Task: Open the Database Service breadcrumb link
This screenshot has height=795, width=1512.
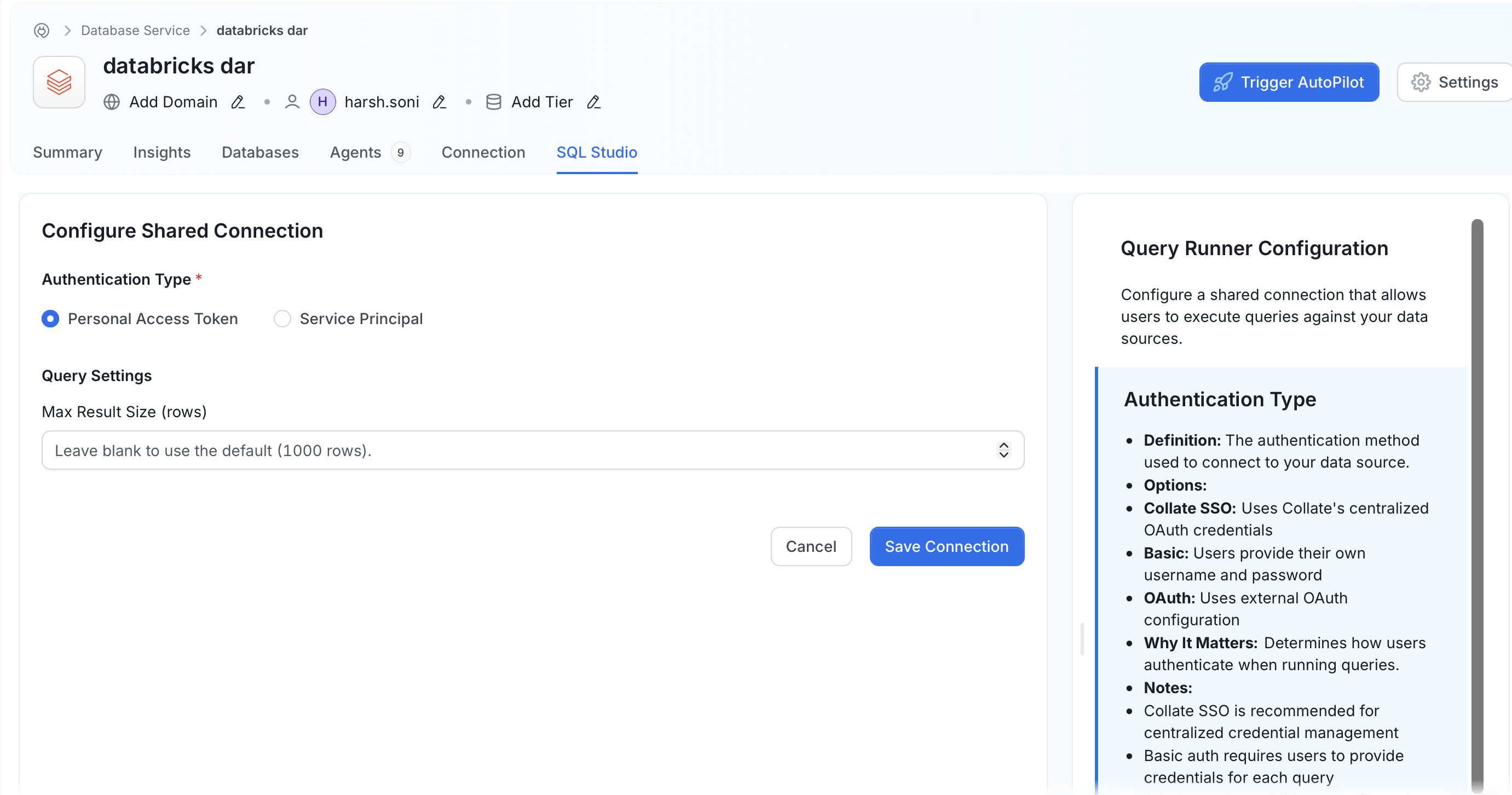Action: click(135, 31)
